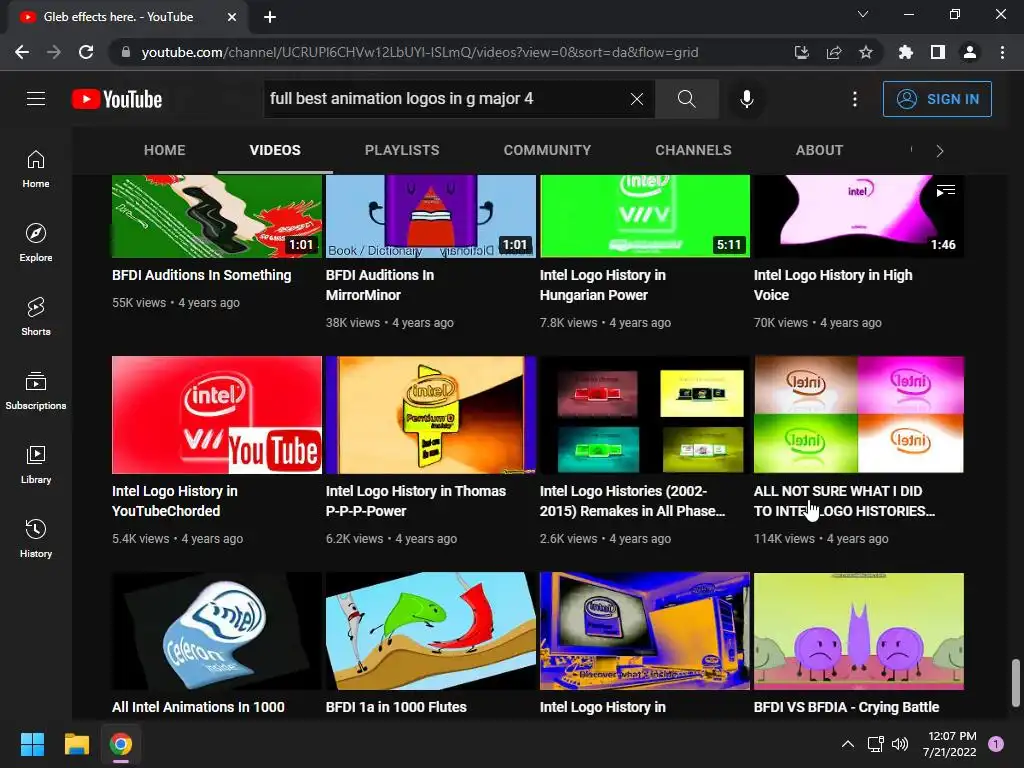
Task: Click the install app icon in address bar
Action: point(801,52)
